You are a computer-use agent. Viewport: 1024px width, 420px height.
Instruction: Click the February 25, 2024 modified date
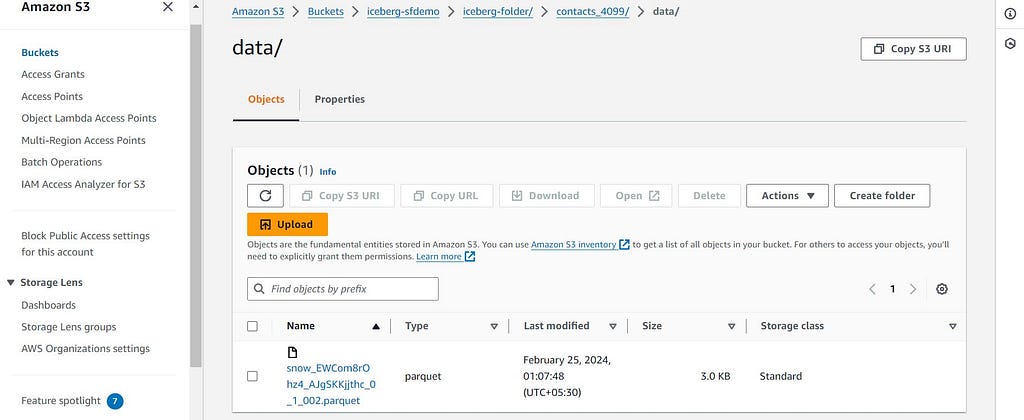click(x=567, y=376)
